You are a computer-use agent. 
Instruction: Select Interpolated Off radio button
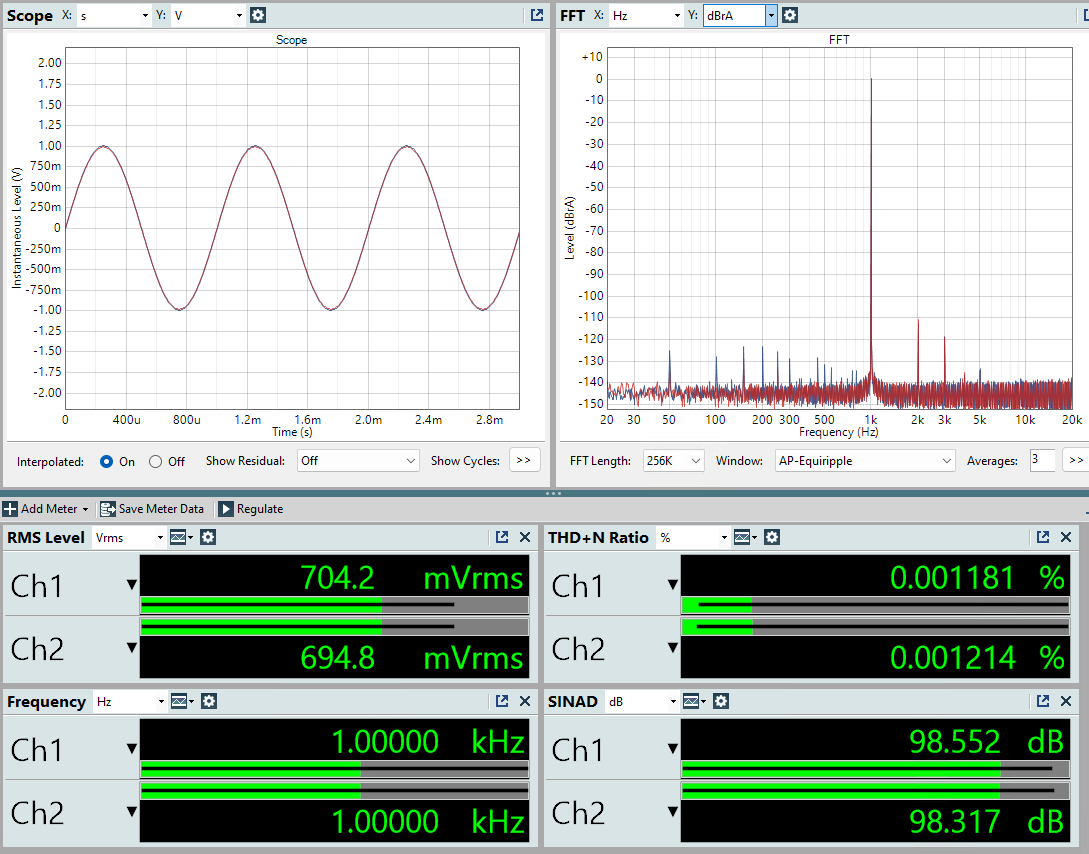coord(156,462)
